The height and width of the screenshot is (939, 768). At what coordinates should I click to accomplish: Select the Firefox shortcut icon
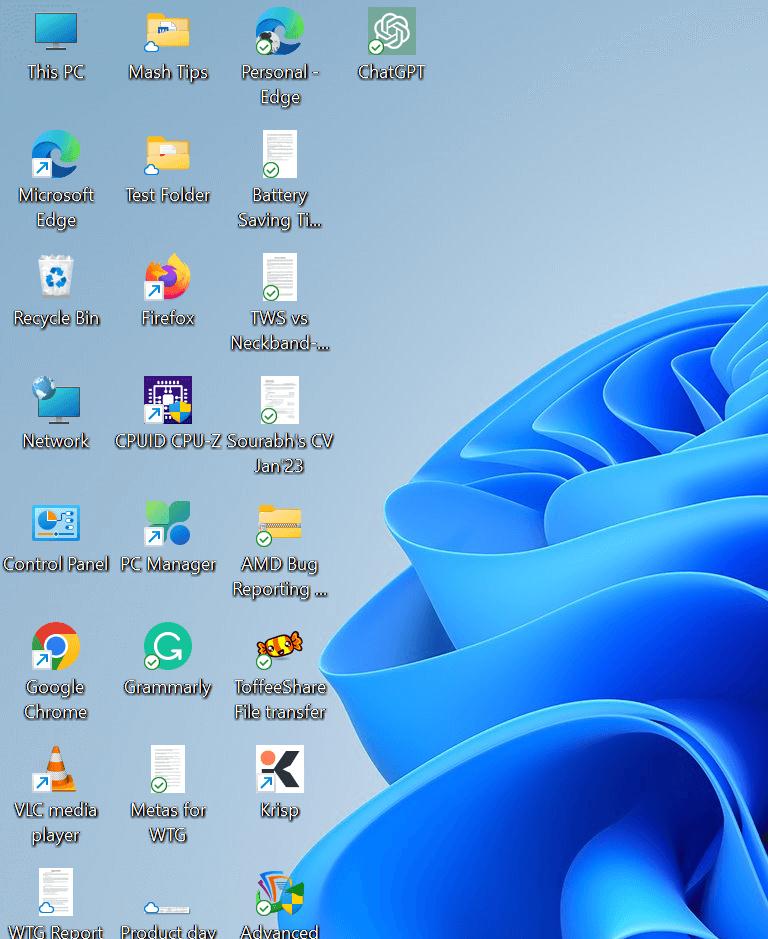click(x=168, y=278)
